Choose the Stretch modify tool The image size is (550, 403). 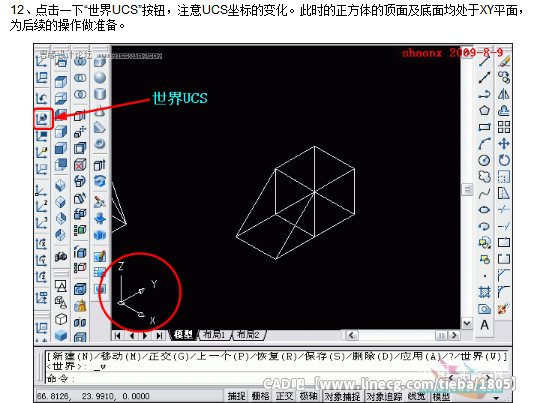tap(504, 193)
